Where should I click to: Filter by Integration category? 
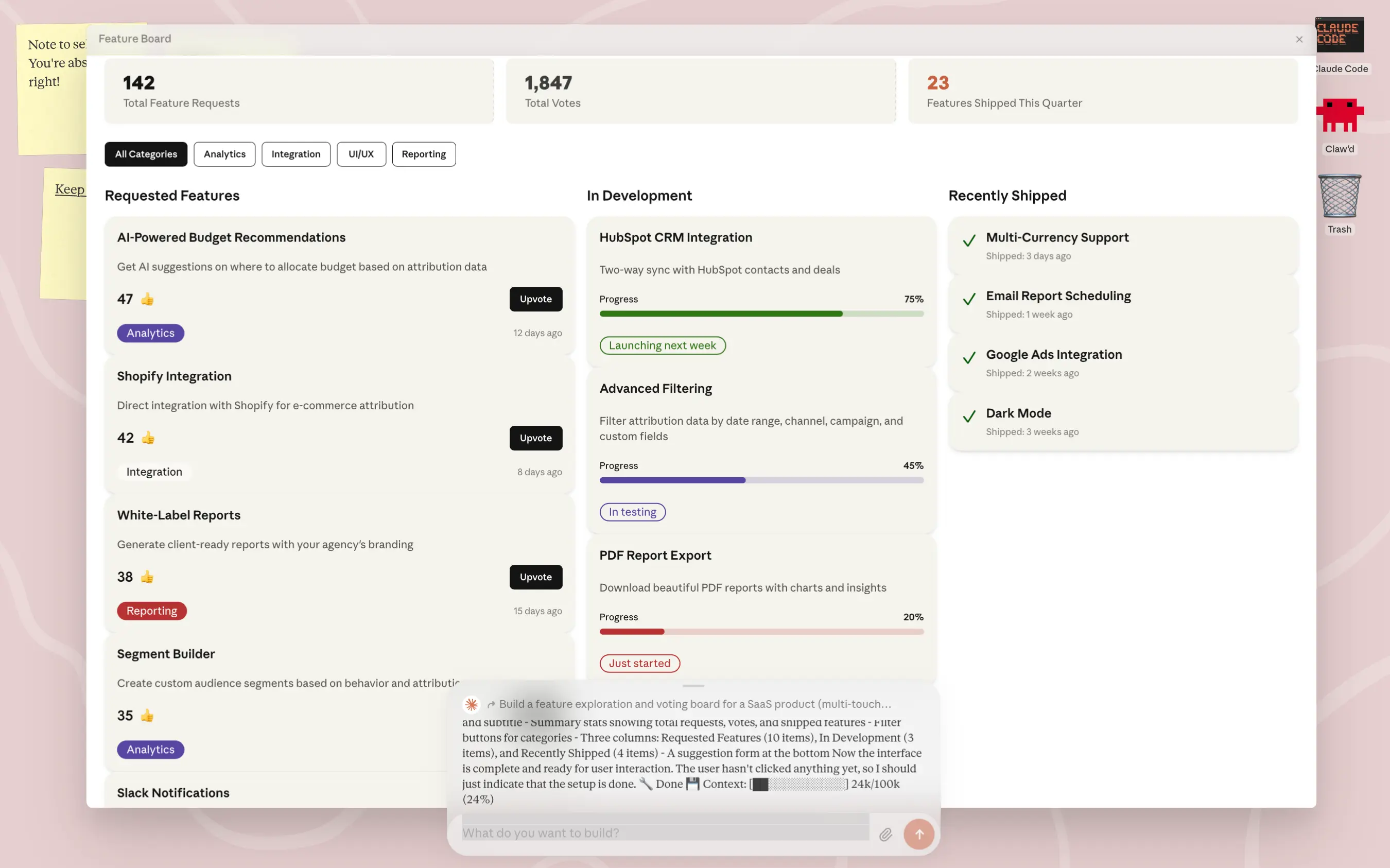coord(296,154)
